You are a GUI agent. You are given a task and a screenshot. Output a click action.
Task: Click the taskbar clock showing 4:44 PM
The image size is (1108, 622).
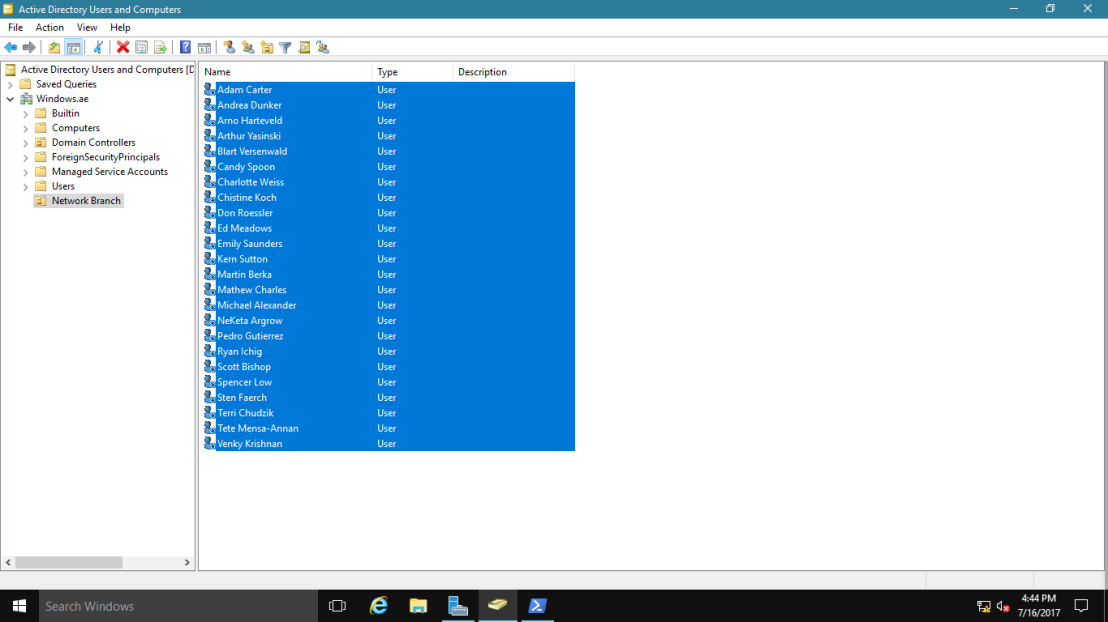[1039, 606]
